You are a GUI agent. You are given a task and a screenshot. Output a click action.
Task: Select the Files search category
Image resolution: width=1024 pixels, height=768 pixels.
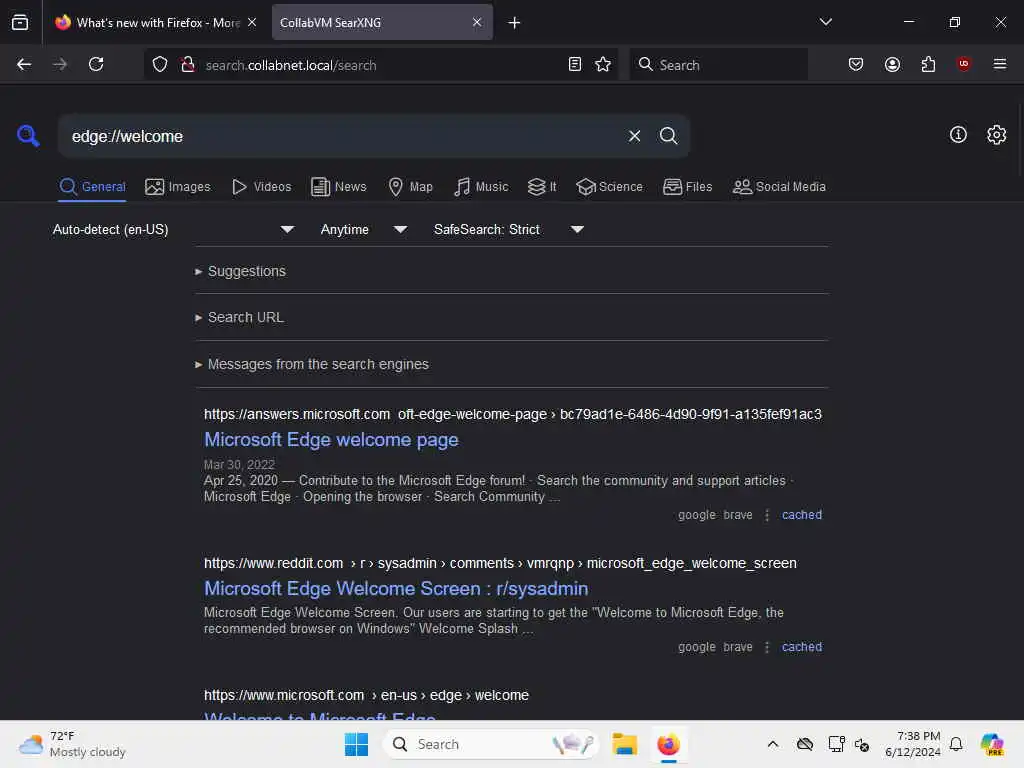click(687, 187)
